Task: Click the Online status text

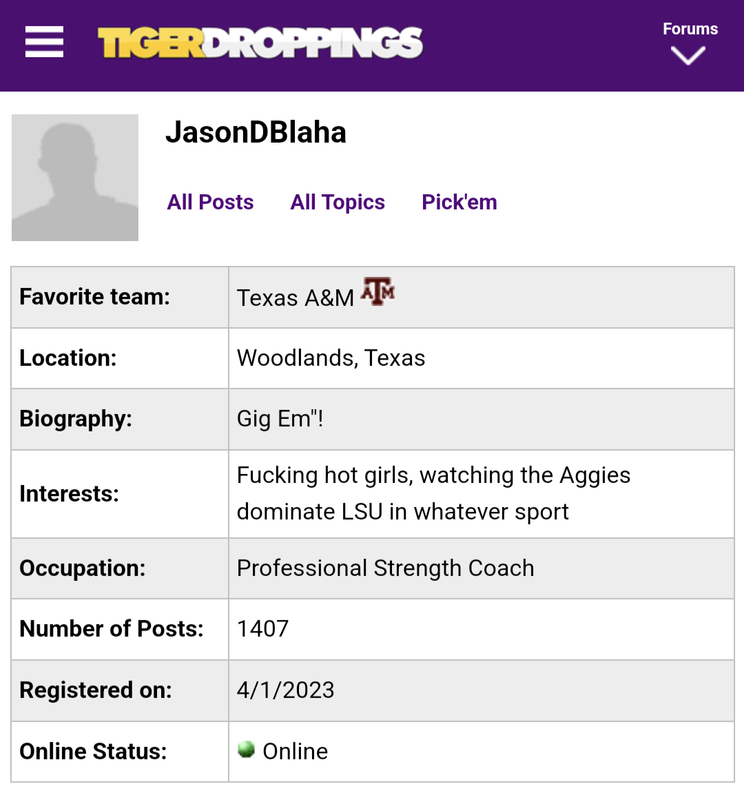Action: click(295, 752)
